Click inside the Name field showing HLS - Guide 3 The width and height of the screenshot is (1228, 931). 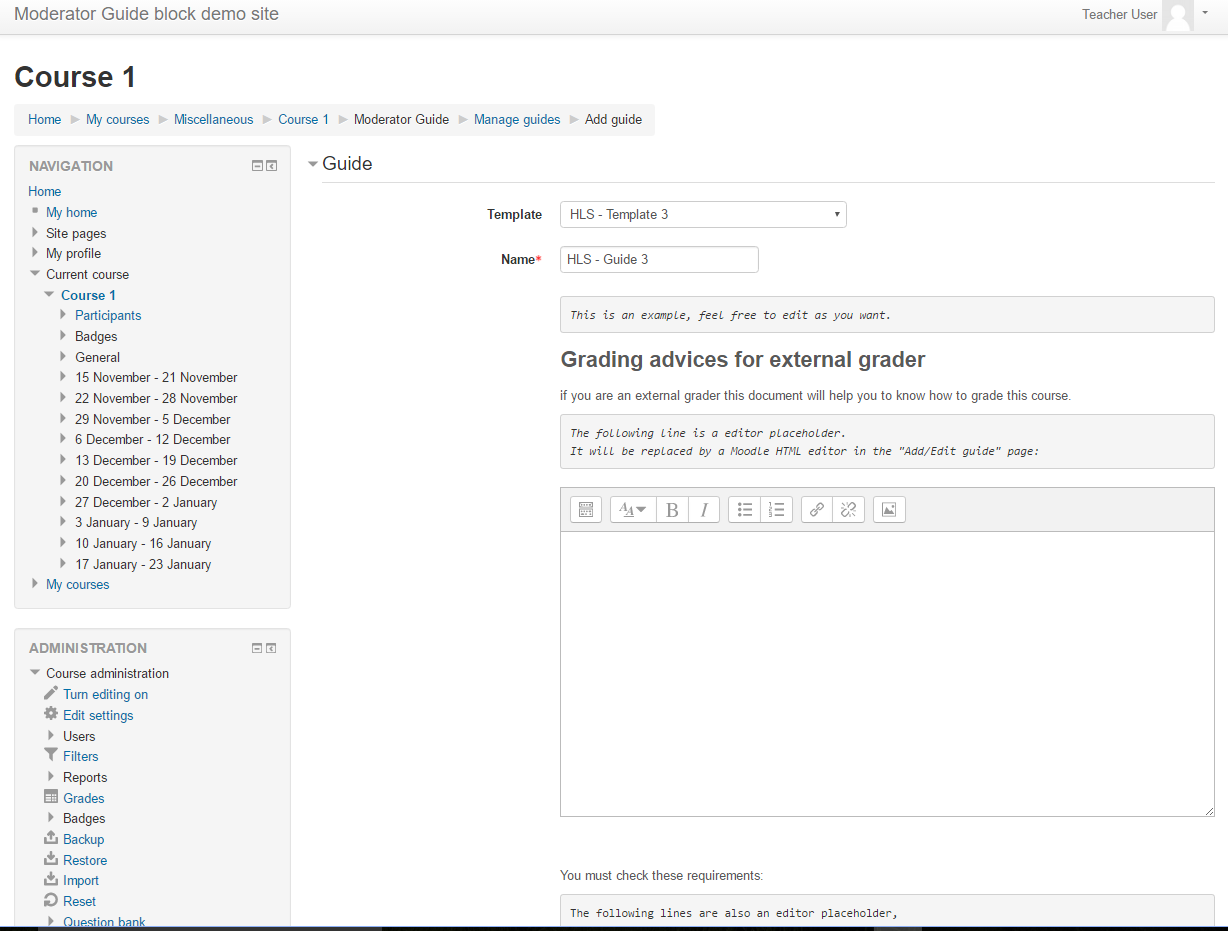[x=659, y=259]
